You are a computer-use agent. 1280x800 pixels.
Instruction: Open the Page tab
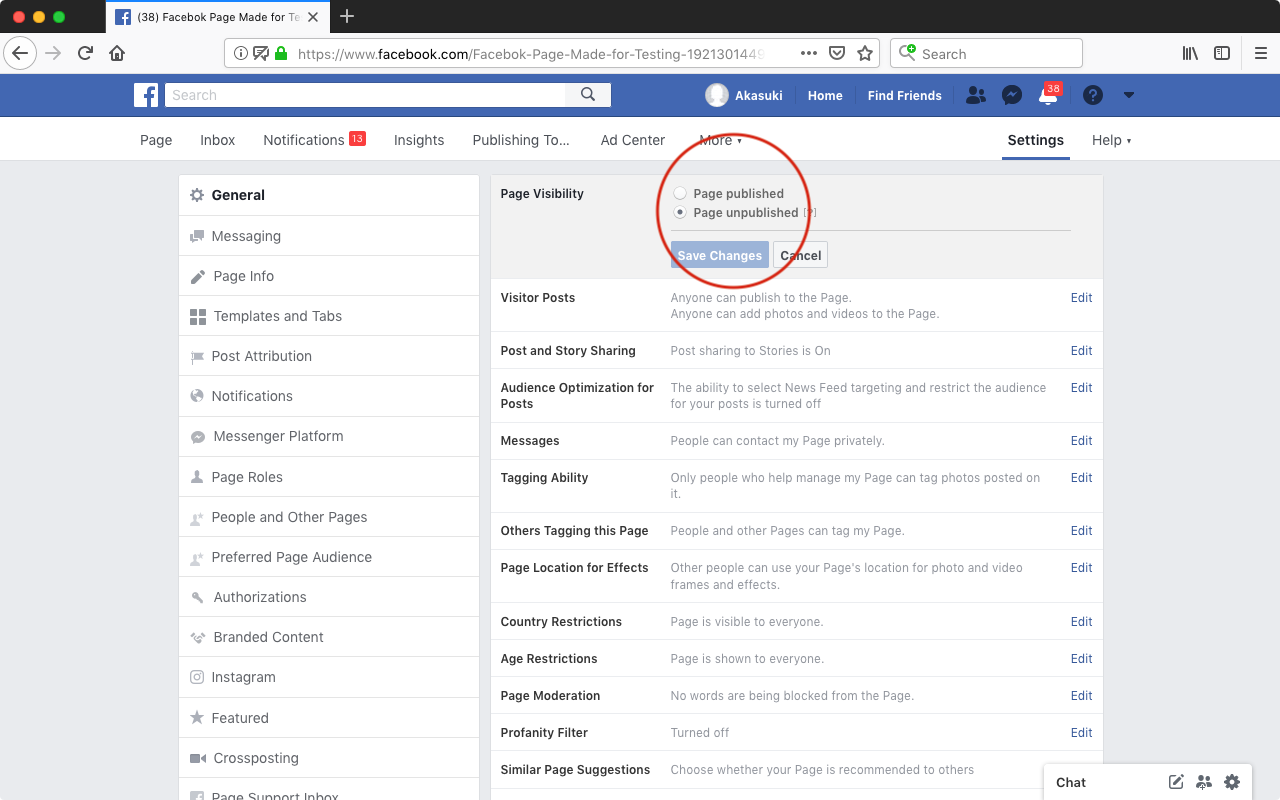coord(156,140)
